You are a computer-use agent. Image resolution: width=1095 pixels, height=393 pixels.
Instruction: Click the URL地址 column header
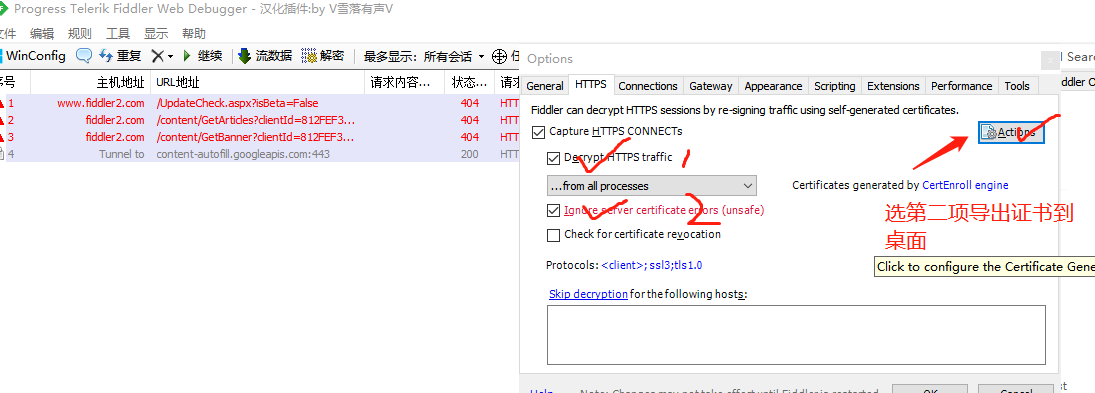258,82
